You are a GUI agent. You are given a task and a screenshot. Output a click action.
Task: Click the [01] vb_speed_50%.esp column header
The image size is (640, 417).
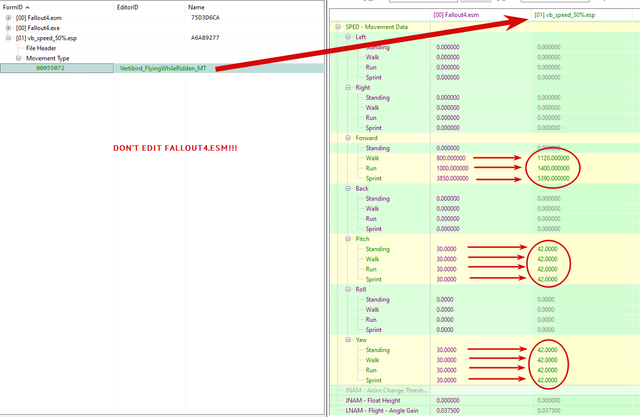(x=564, y=15)
